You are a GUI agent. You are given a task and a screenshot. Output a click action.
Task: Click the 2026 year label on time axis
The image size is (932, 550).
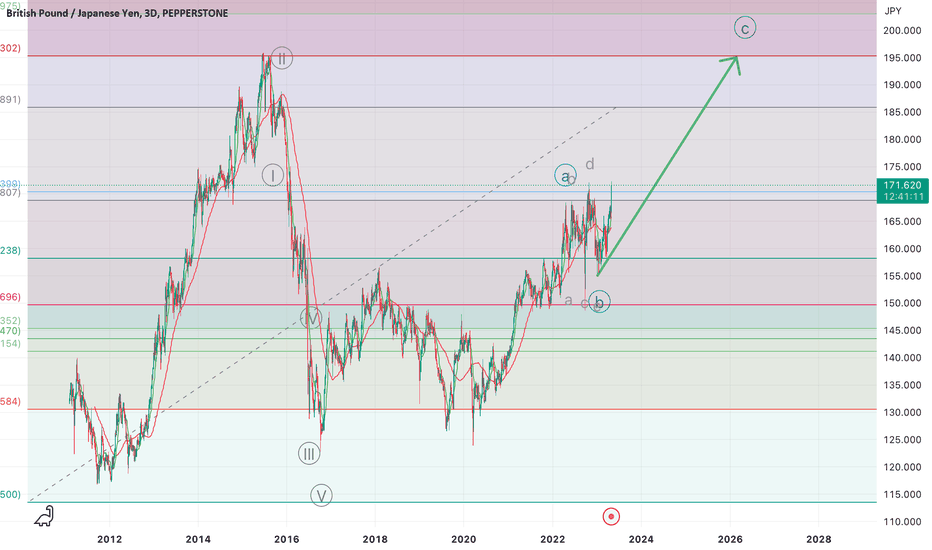coord(730,539)
